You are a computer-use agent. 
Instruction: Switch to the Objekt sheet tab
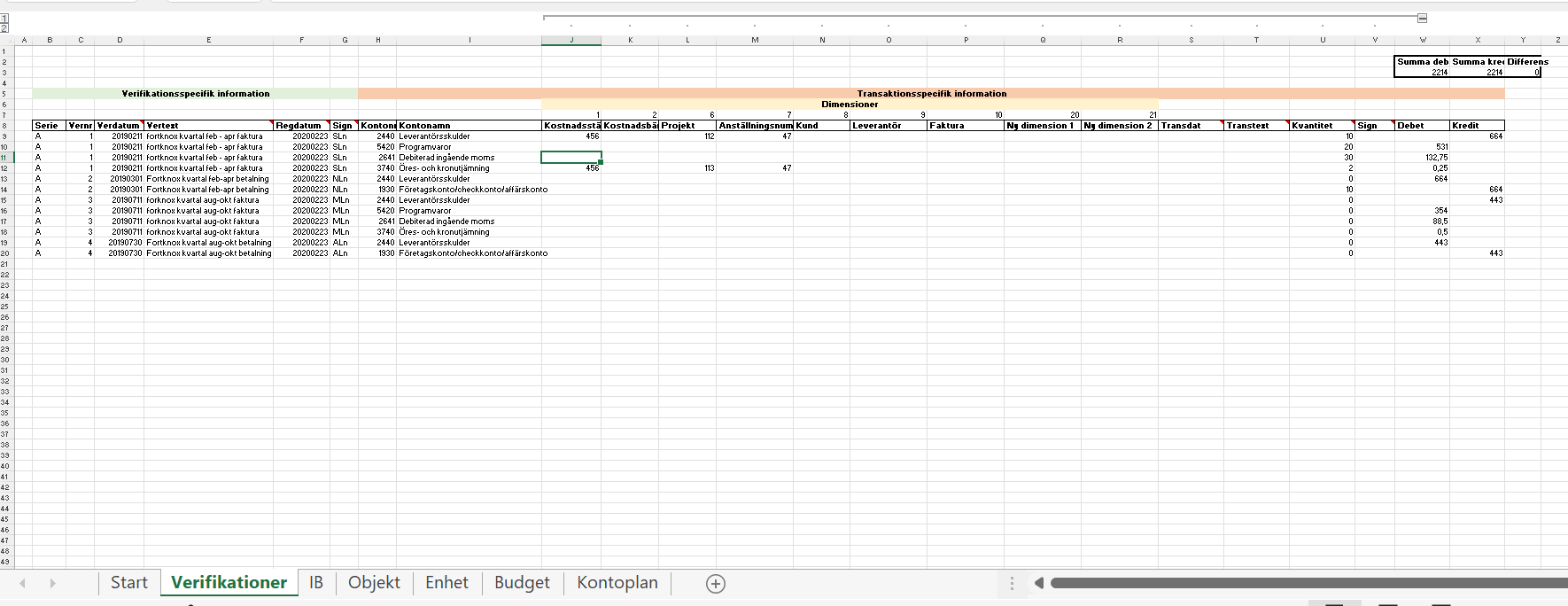pos(374,583)
